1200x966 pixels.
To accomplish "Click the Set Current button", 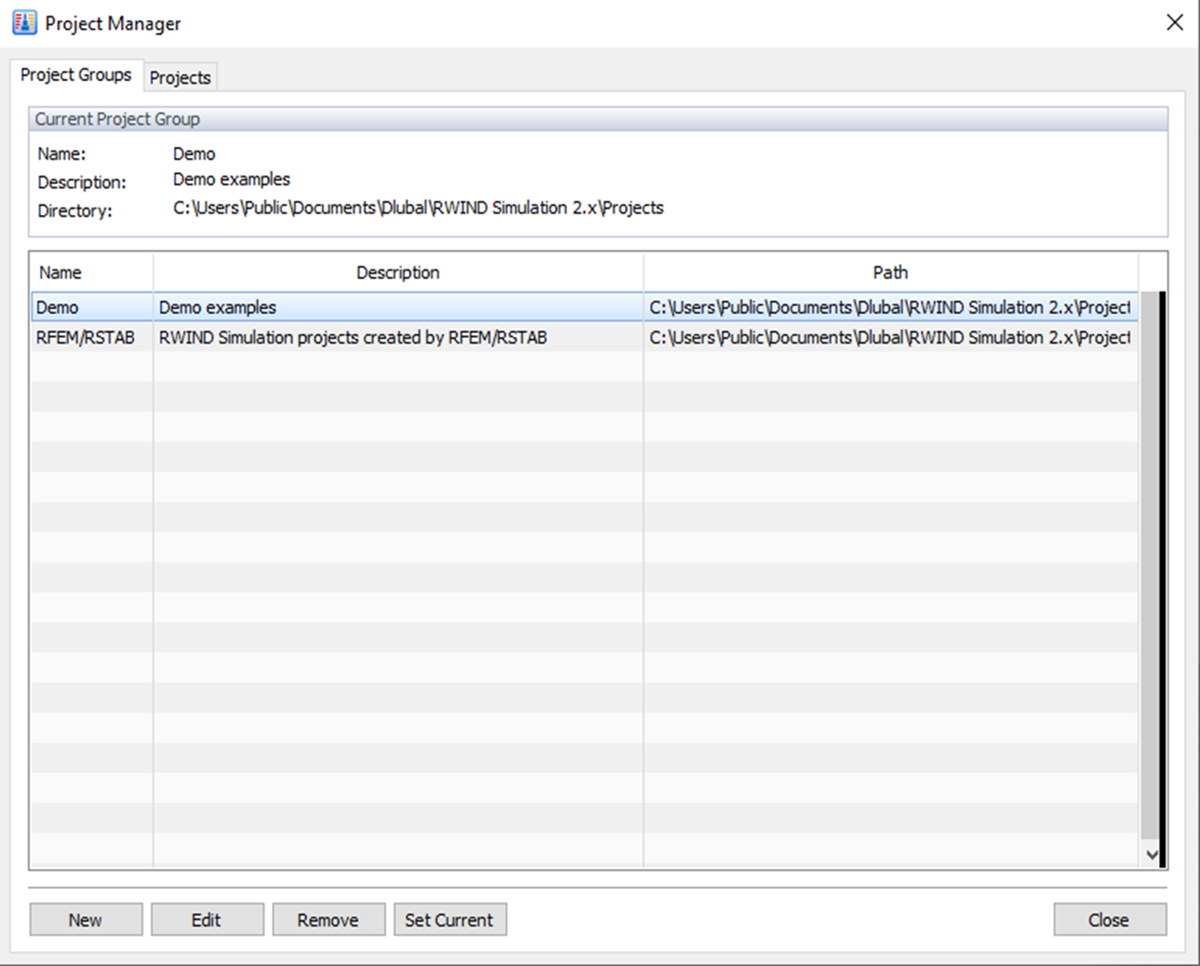I will [450, 919].
